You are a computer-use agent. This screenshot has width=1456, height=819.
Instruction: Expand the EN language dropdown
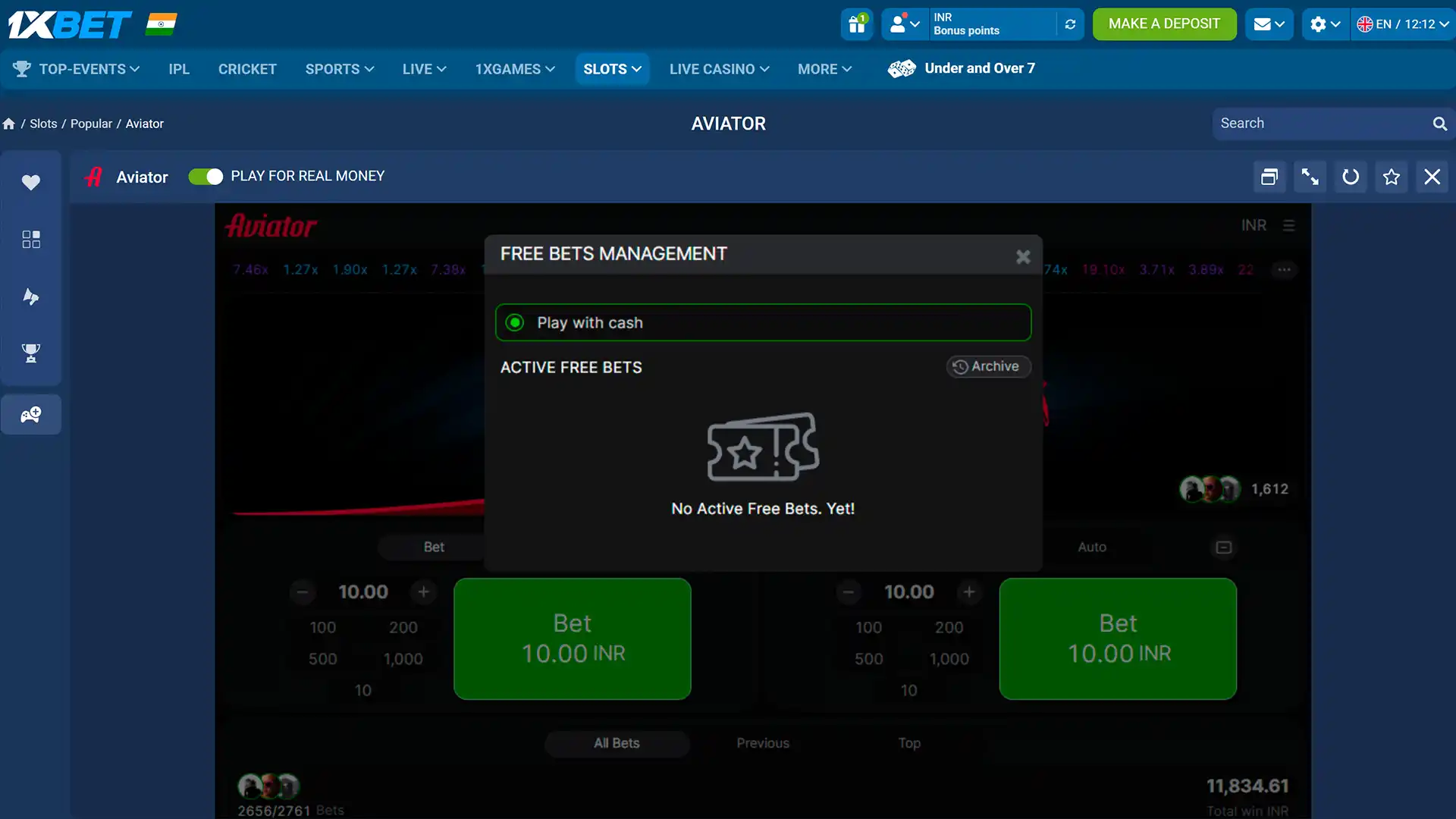point(1399,24)
